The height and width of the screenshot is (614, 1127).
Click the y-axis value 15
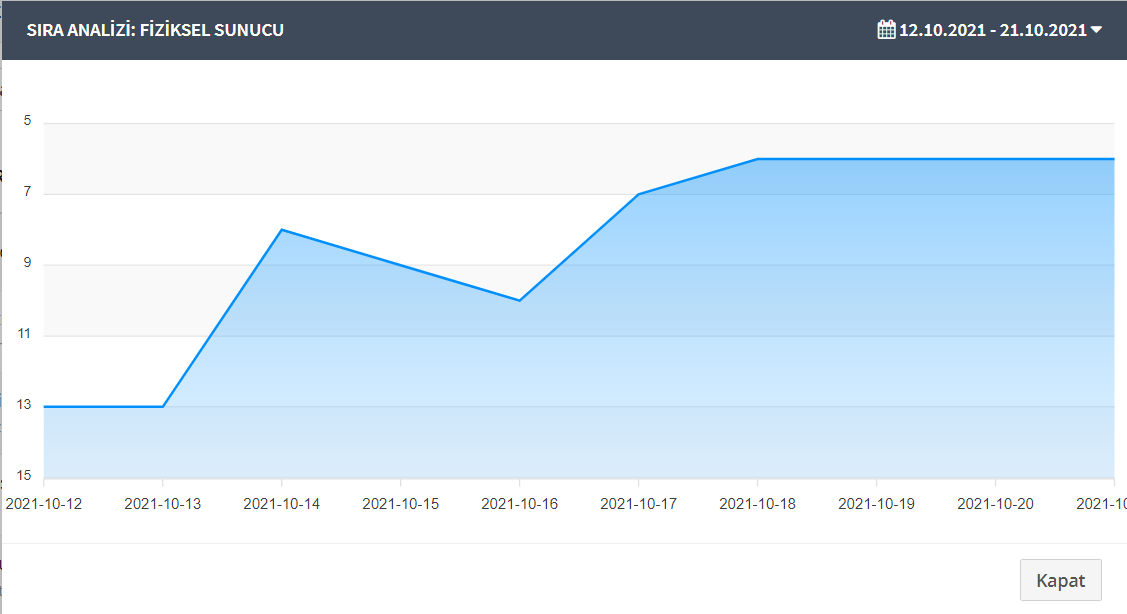click(24, 475)
